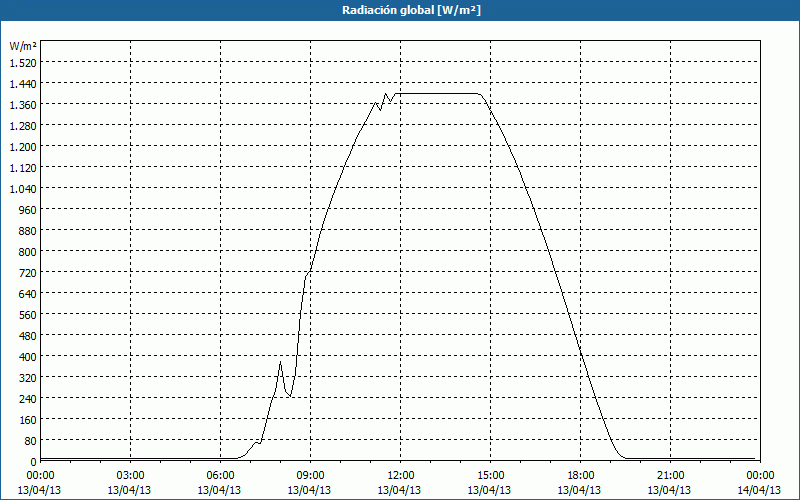Click the 1.200 axis label

23,146
